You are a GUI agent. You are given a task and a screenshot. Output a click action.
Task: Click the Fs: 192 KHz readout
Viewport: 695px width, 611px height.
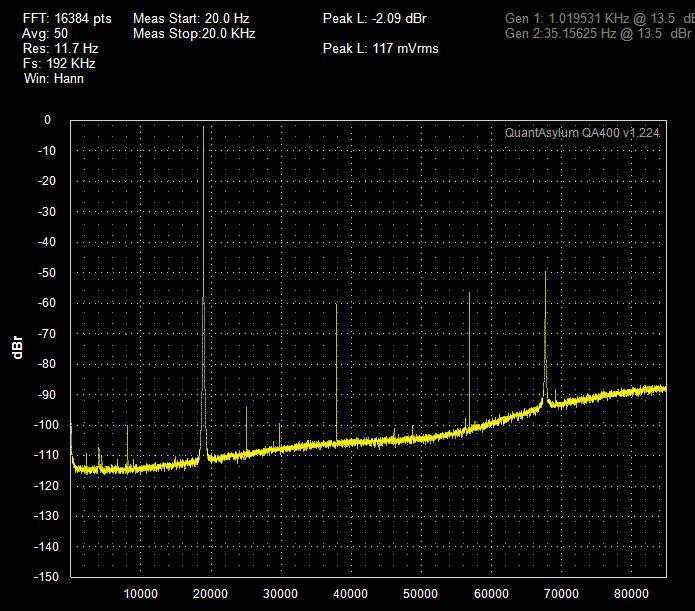pos(59,63)
